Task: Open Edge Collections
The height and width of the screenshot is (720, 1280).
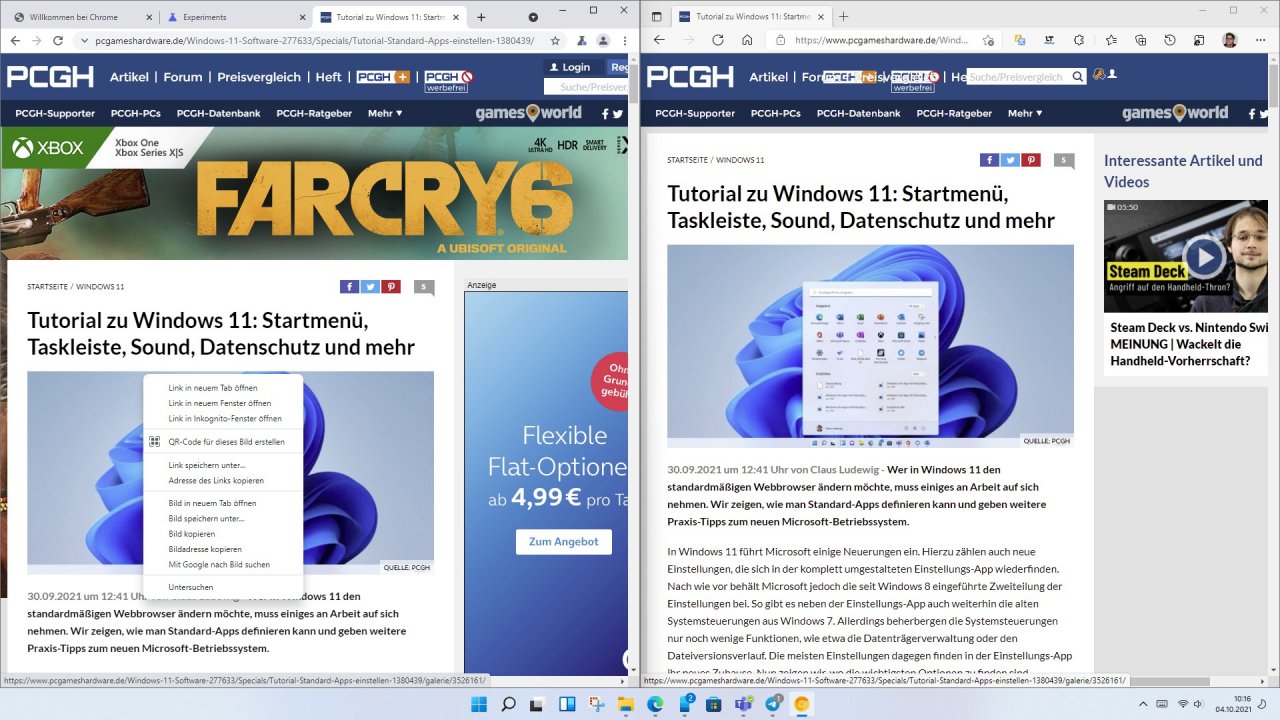Action: (1141, 40)
